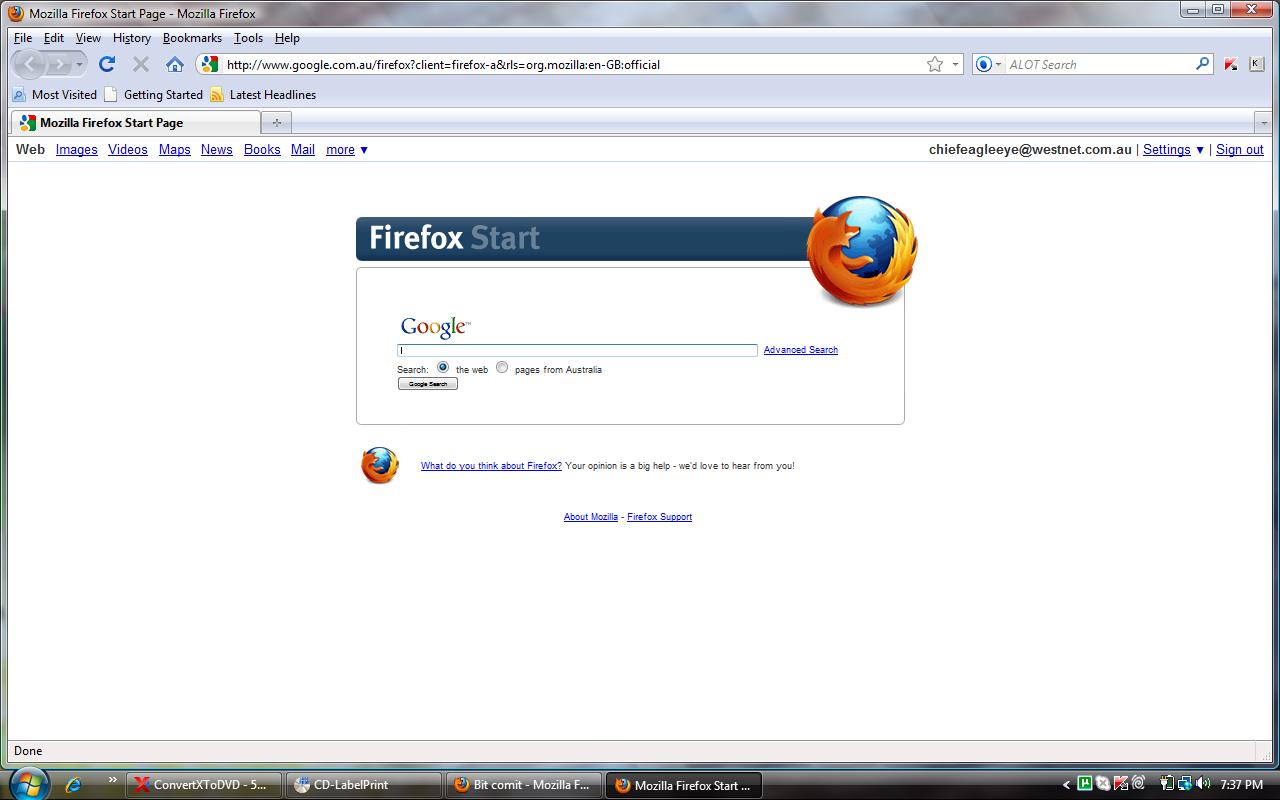Open the Most Visited bookmarks folder
1280x800 pixels.
click(55, 95)
